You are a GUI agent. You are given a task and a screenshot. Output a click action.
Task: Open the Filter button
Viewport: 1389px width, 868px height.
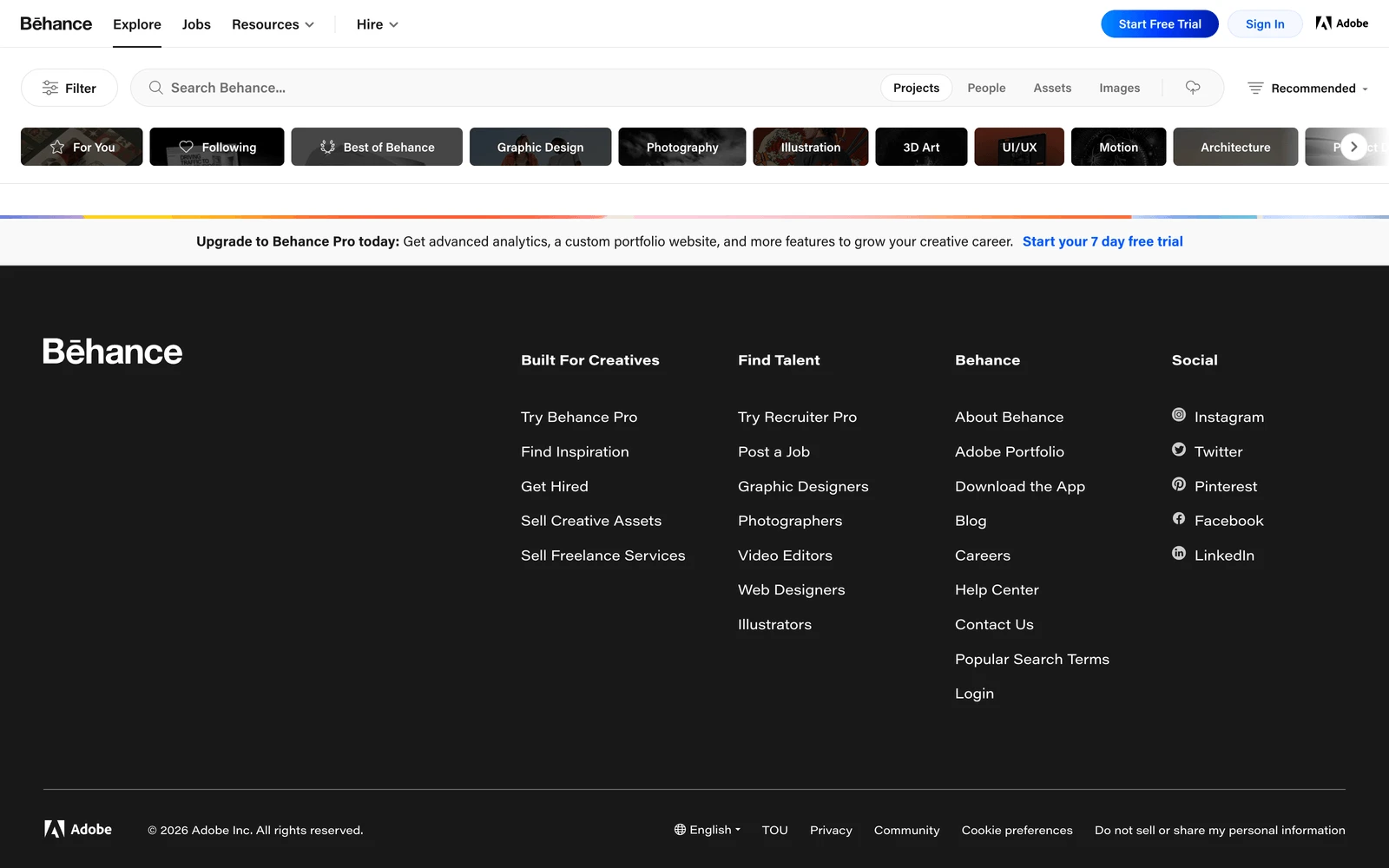pyautogui.click(x=69, y=88)
